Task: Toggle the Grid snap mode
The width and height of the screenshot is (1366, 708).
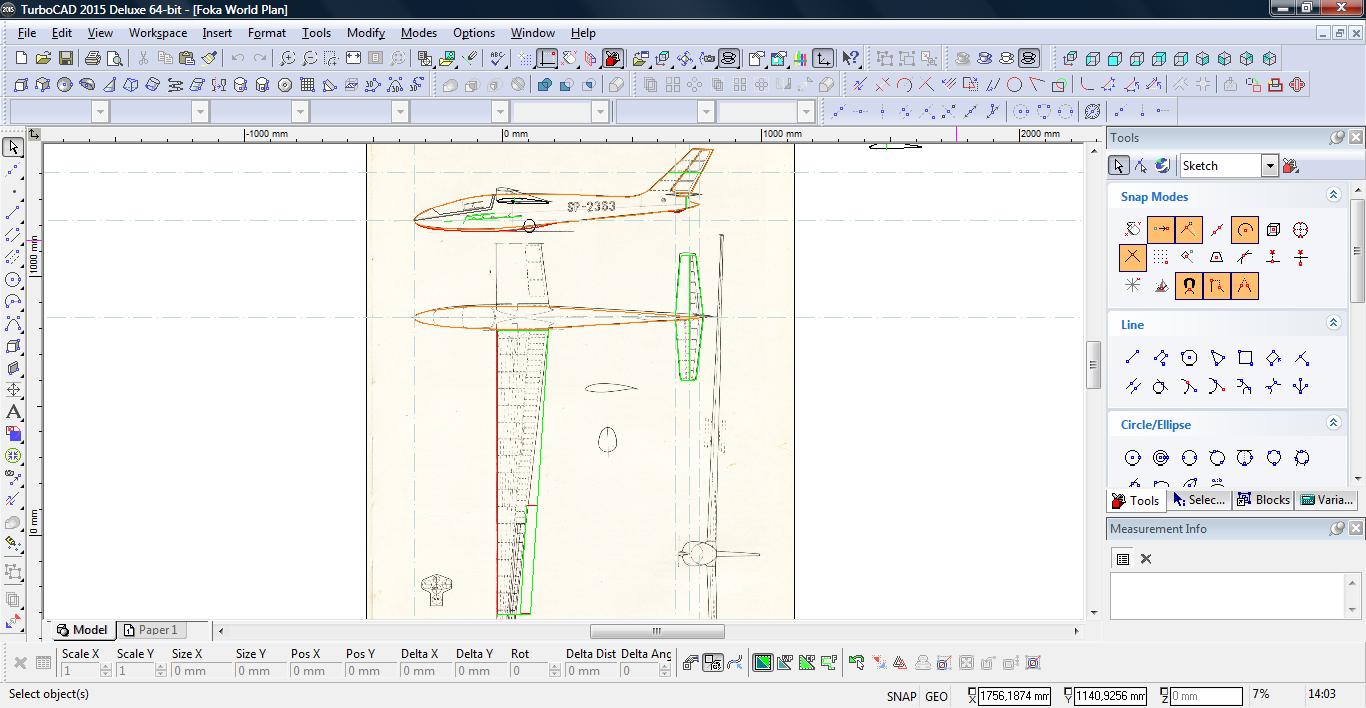Action: (1160, 258)
